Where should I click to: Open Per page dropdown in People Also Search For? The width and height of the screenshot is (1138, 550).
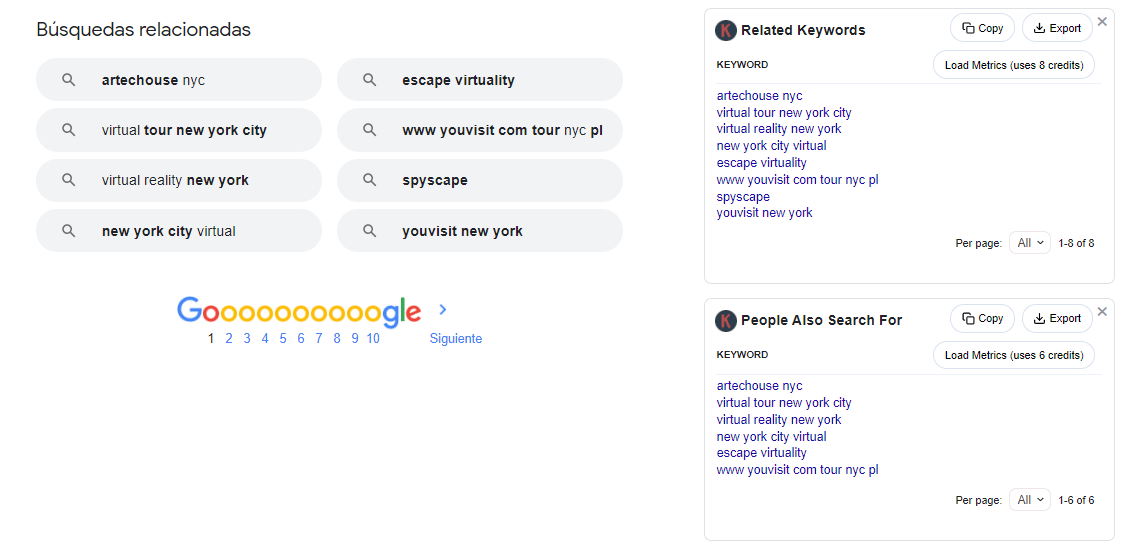click(1030, 500)
